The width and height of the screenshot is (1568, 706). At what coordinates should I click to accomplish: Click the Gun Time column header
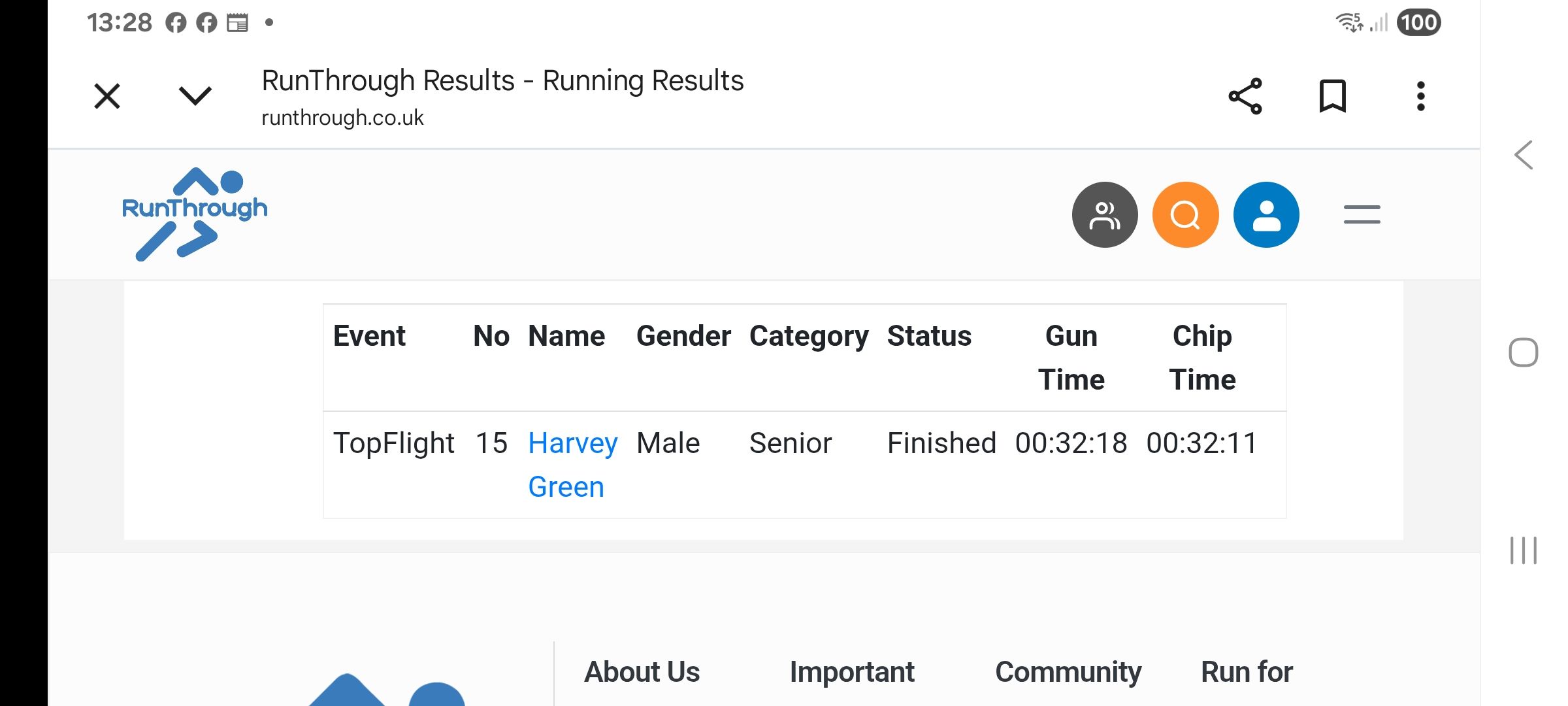pos(1071,358)
